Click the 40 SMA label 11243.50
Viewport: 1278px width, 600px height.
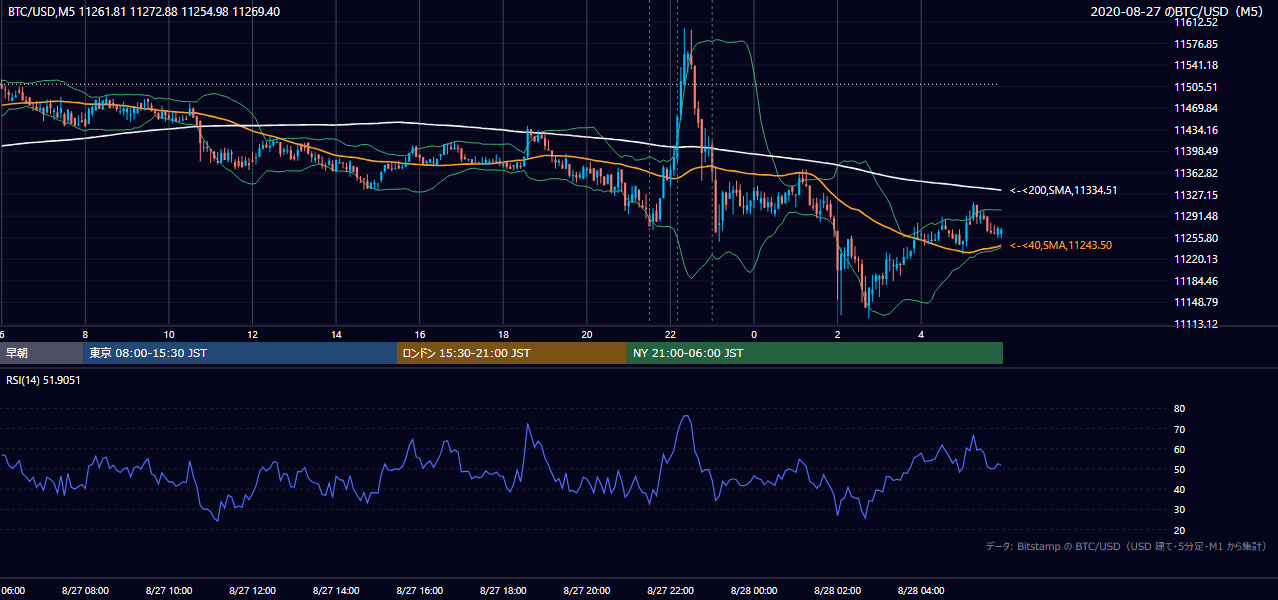1060,245
